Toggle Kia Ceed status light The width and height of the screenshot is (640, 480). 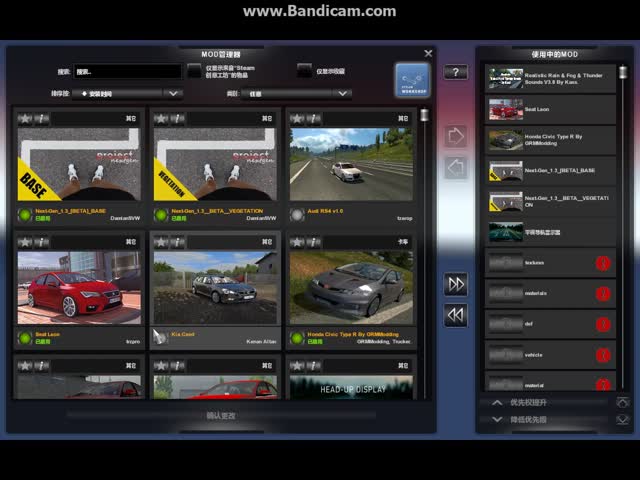pyautogui.click(x=161, y=338)
